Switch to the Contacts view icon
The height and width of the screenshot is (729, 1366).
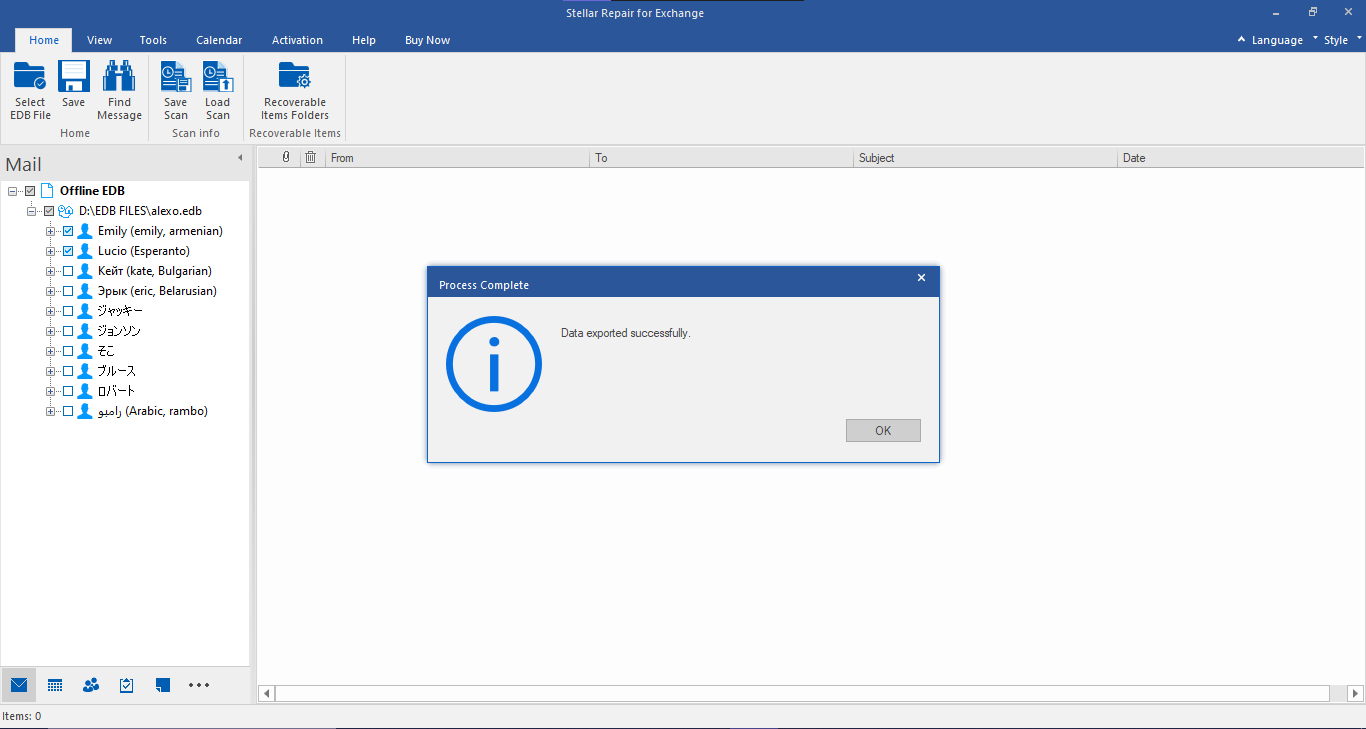pyautogui.click(x=91, y=685)
